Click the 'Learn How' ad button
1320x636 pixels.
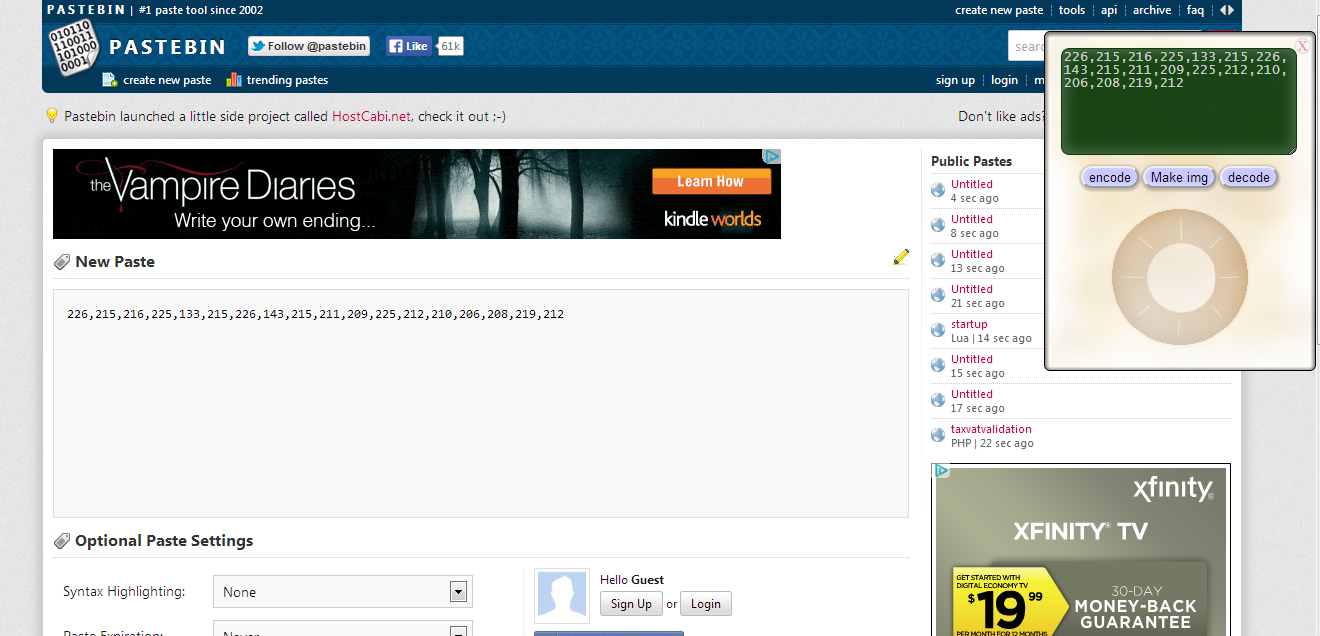coord(711,181)
